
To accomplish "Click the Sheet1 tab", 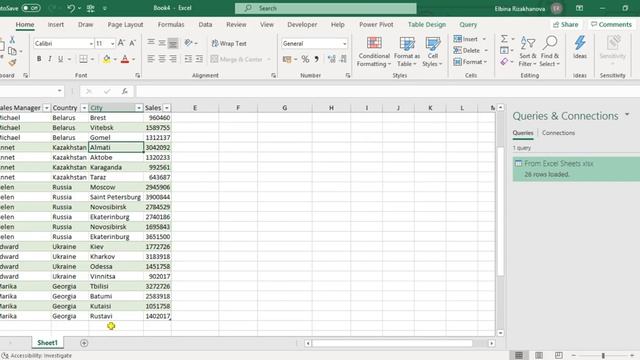I will click(47, 343).
